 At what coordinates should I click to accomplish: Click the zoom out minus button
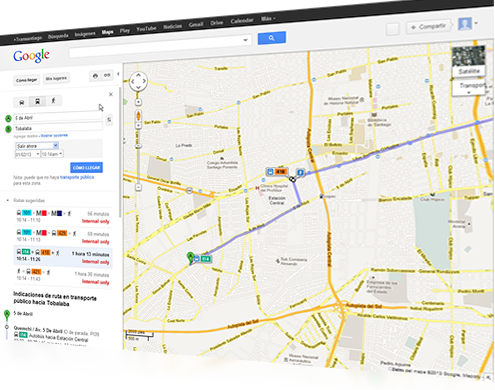139,187
